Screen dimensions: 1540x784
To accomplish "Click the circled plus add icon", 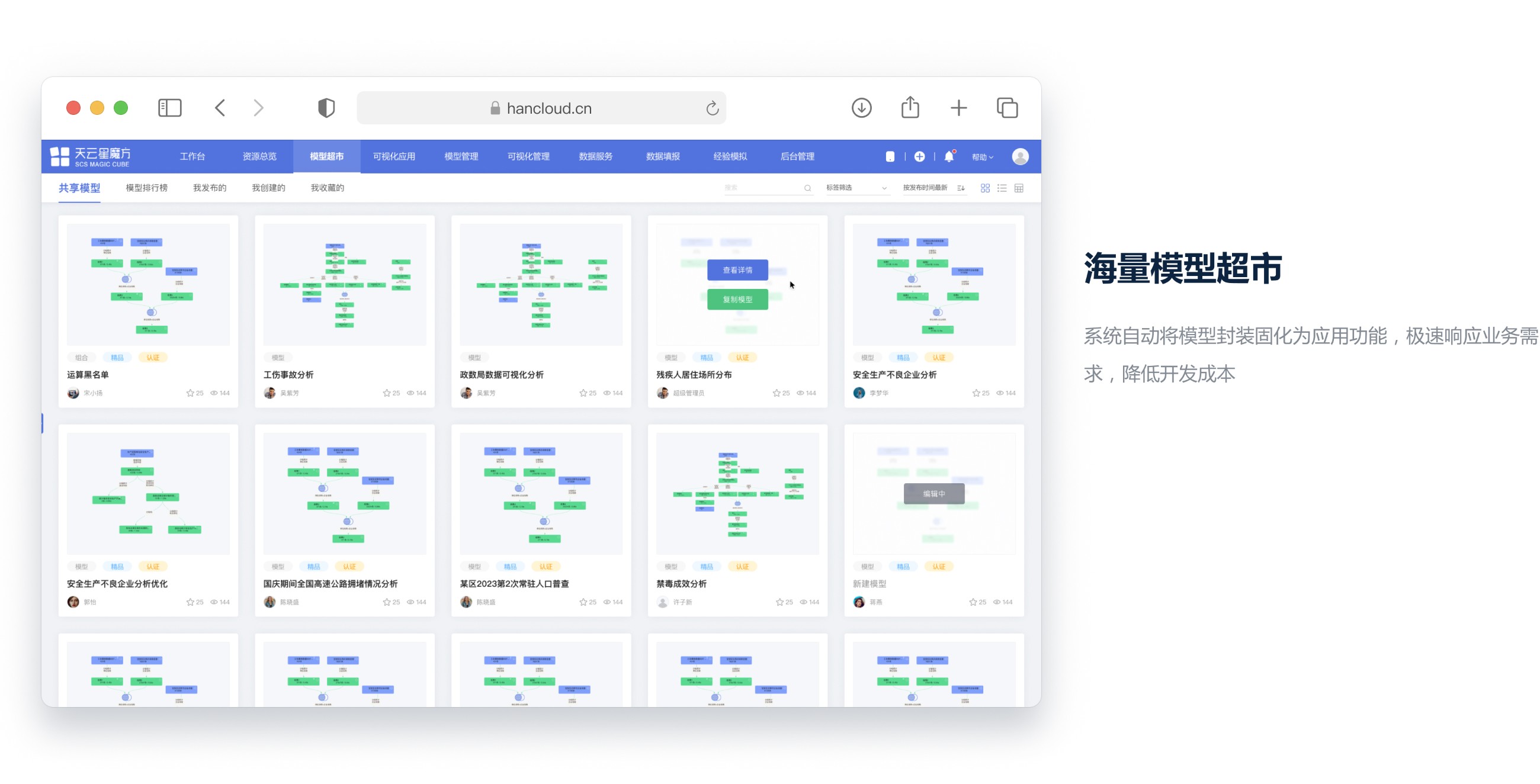I will [919, 156].
